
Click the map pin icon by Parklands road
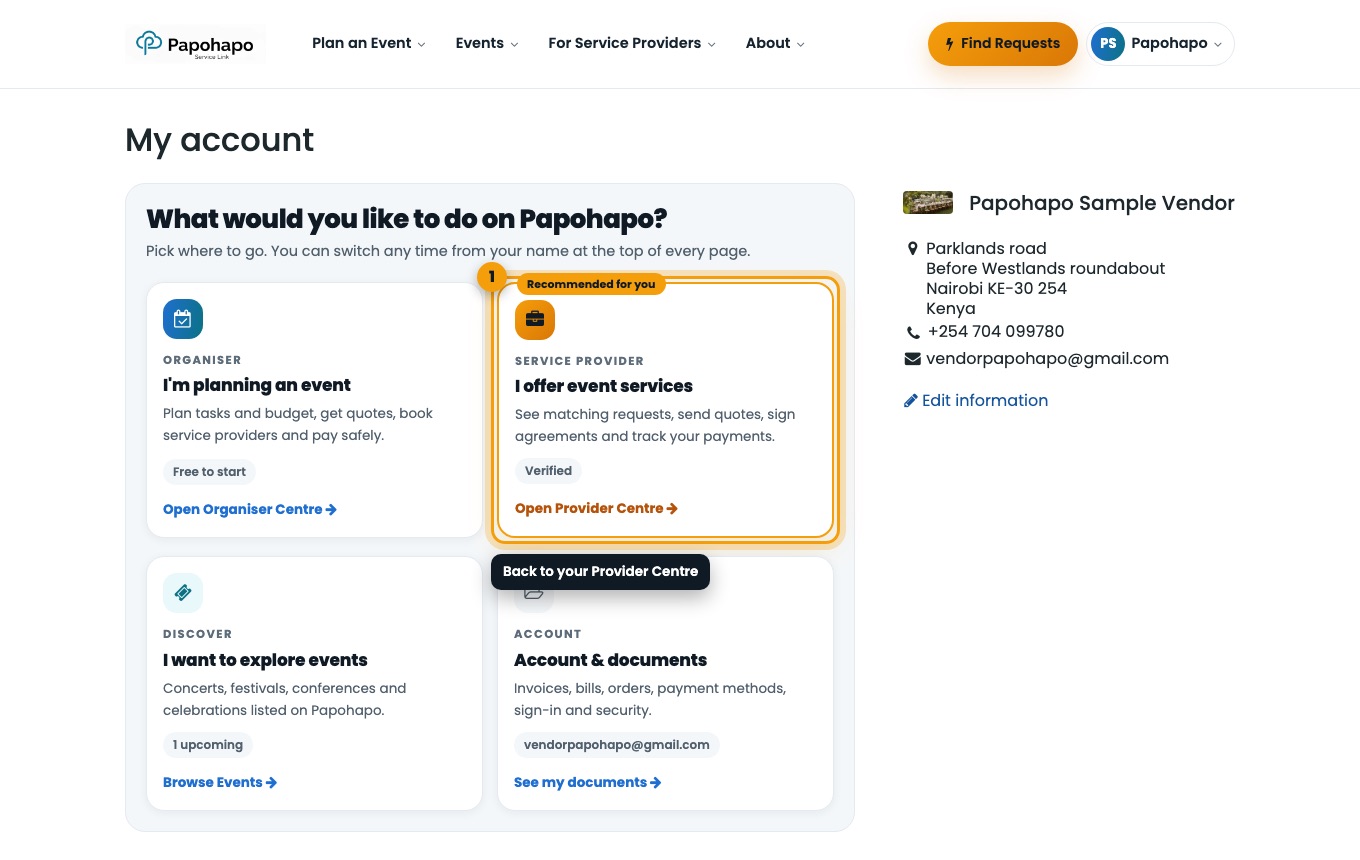(912, 248)
